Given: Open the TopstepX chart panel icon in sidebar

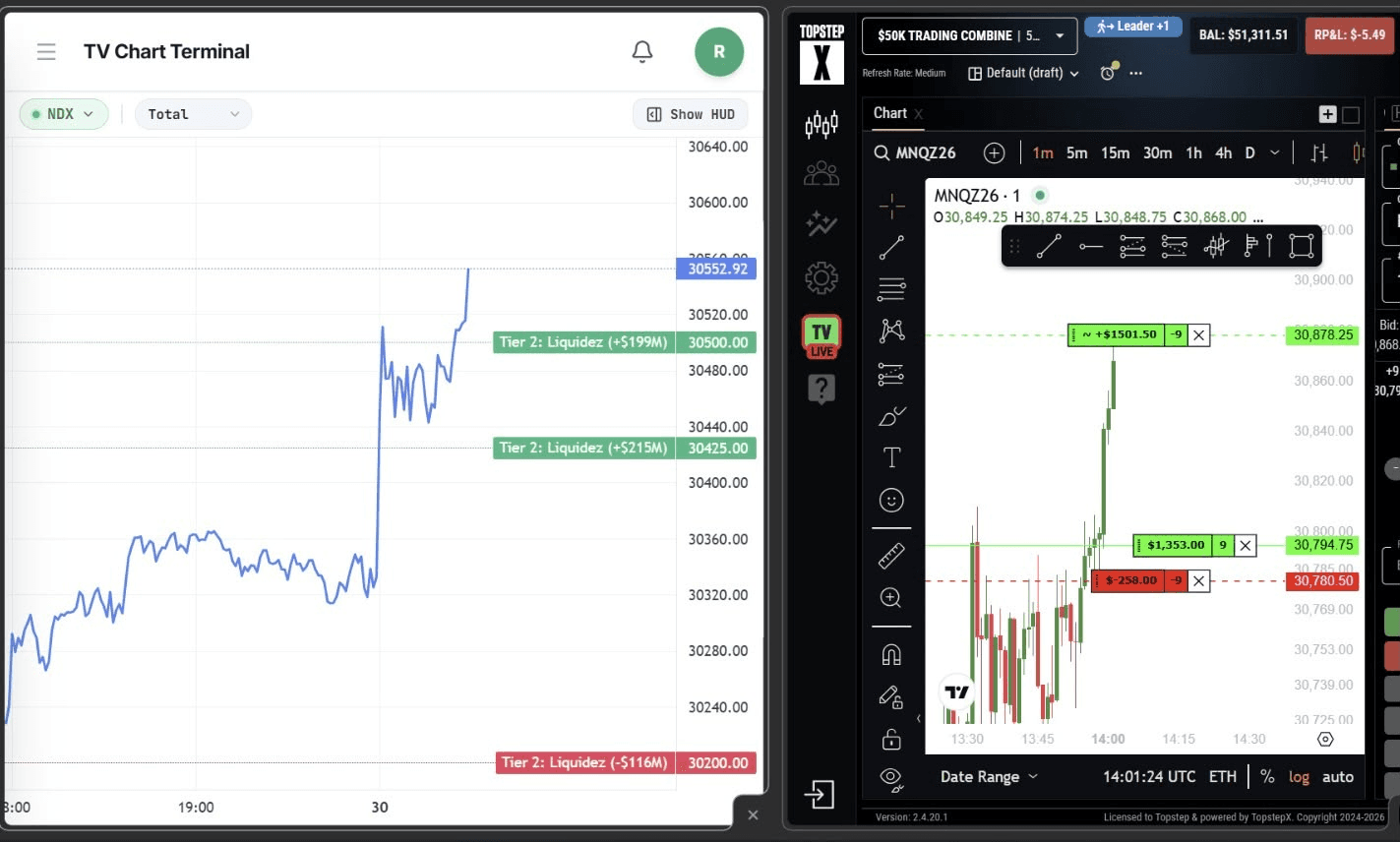Looking at the screenshot, I should pyautogui.click(x=822, y=124).
